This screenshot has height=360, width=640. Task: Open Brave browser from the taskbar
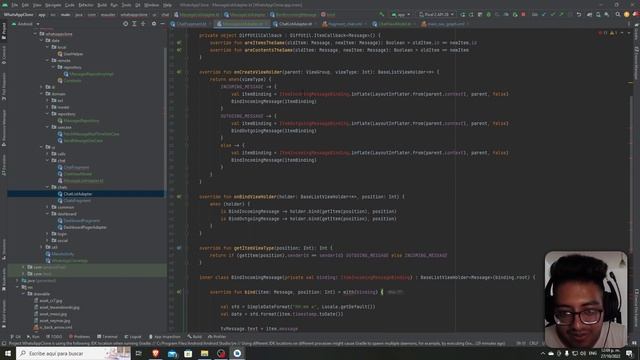click(155, 353)
